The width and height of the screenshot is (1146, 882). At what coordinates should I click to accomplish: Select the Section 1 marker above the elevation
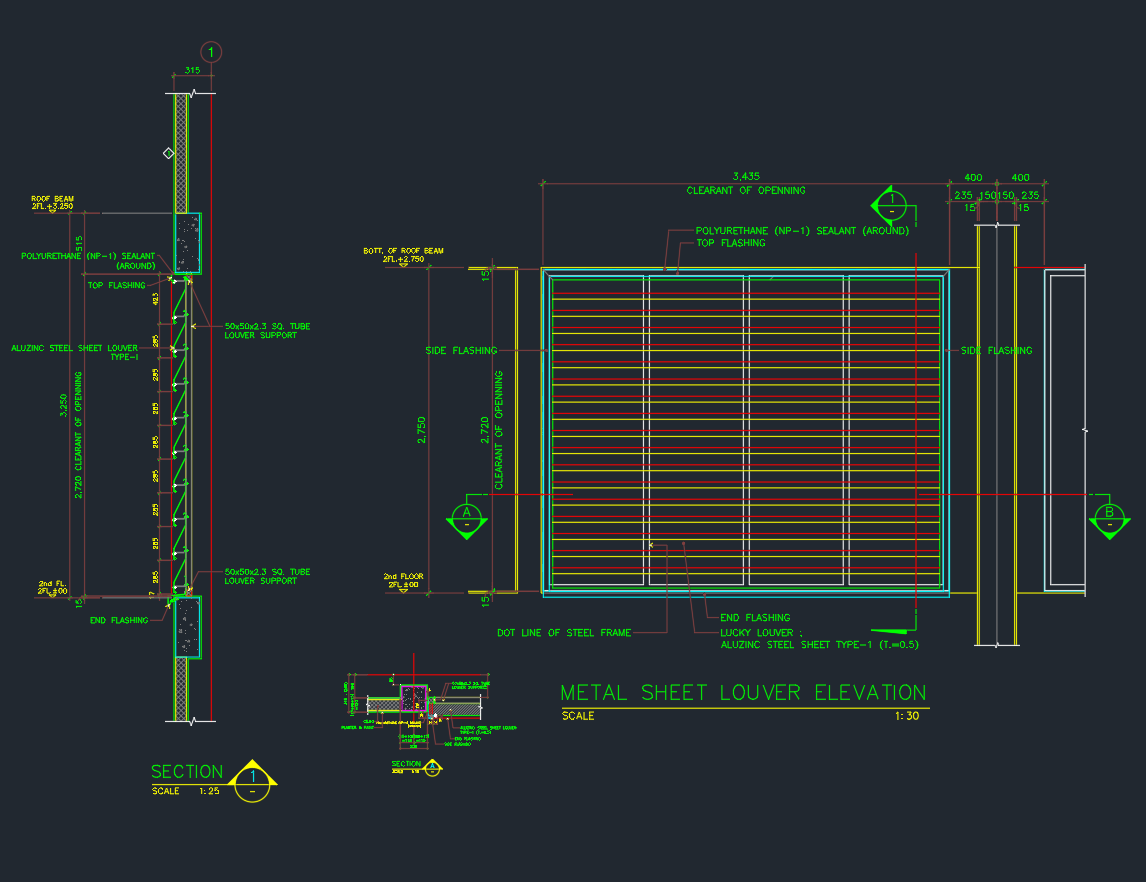click(x=890, y=205)
